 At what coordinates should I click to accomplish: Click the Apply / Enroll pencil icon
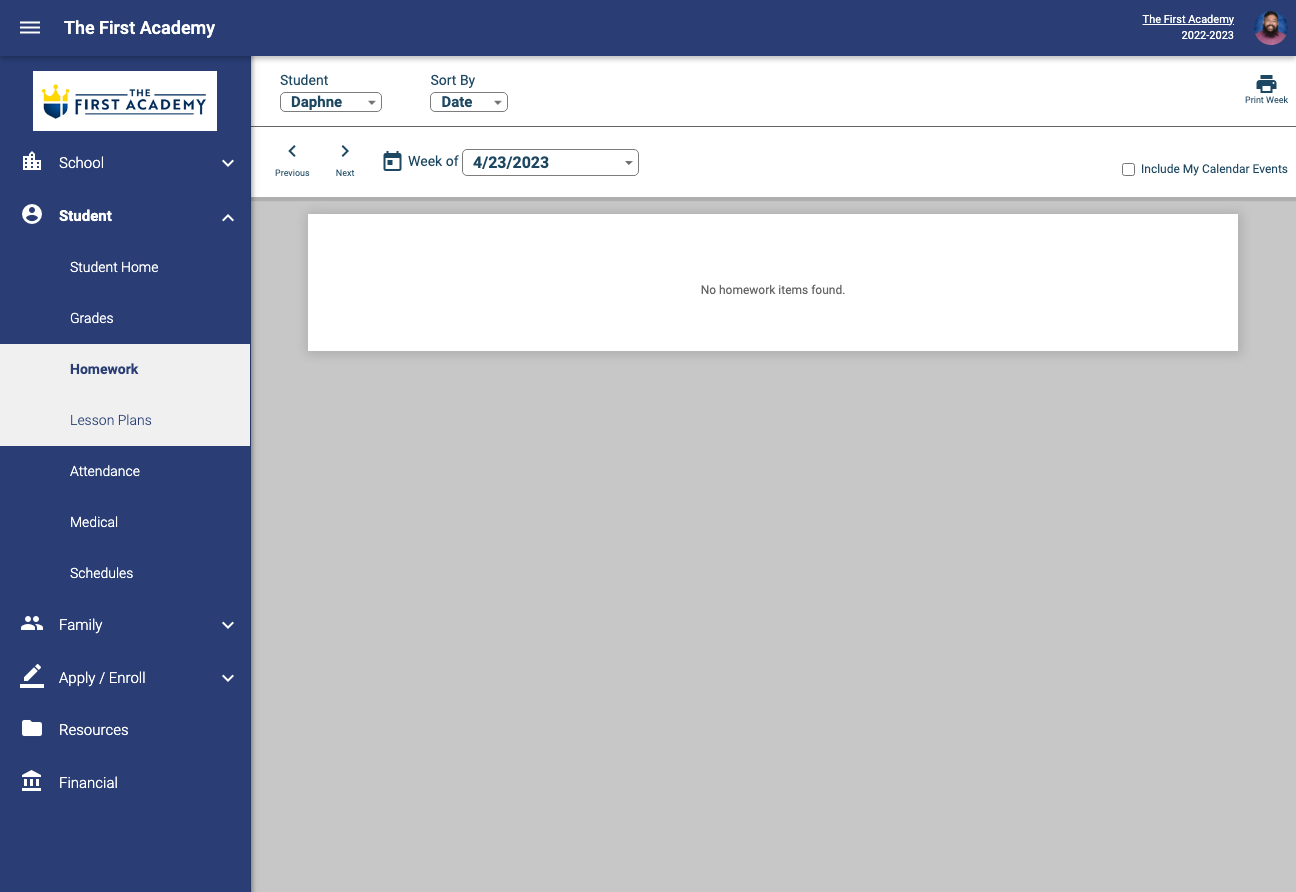32,677
